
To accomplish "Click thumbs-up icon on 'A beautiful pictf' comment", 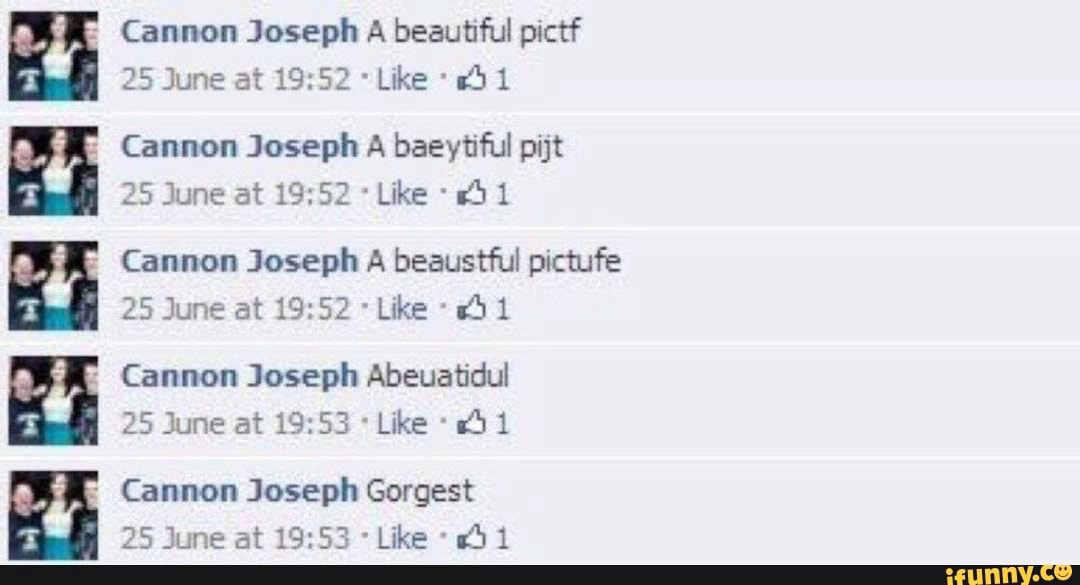I will (x=472, y=80).
